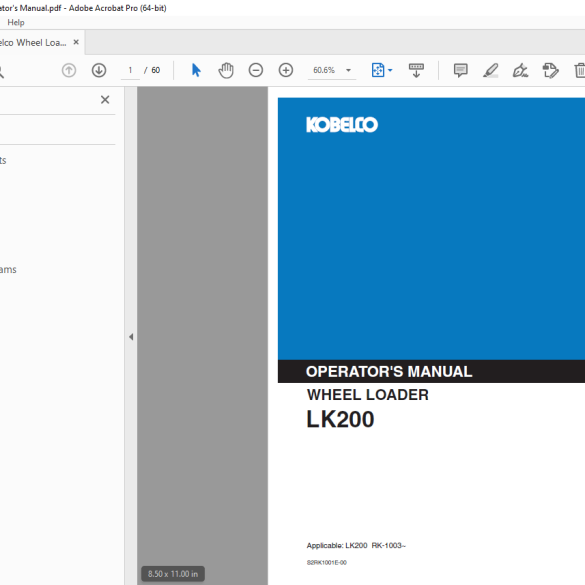Viewport: 585px width, 585px height.
Task: Go to next page with down arrow
Action: pyautogui.click(x=99, y=70)
